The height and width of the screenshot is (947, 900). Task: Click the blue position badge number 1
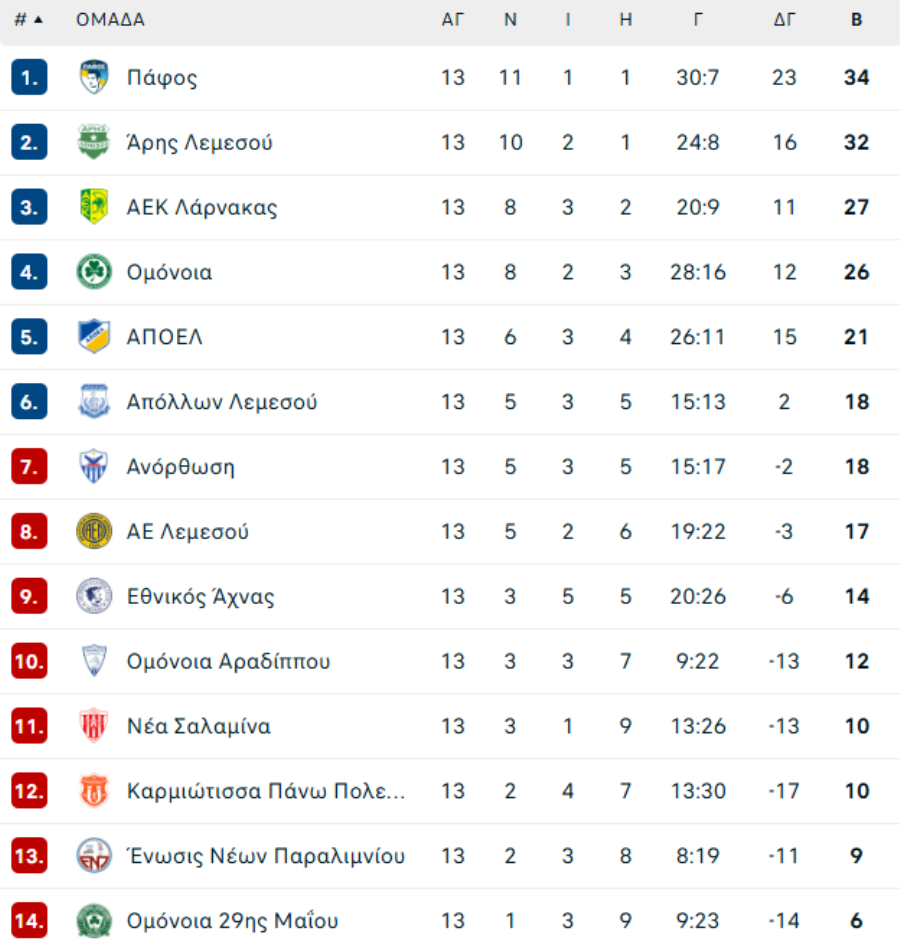pyautogui.click(x=29, y=77)
